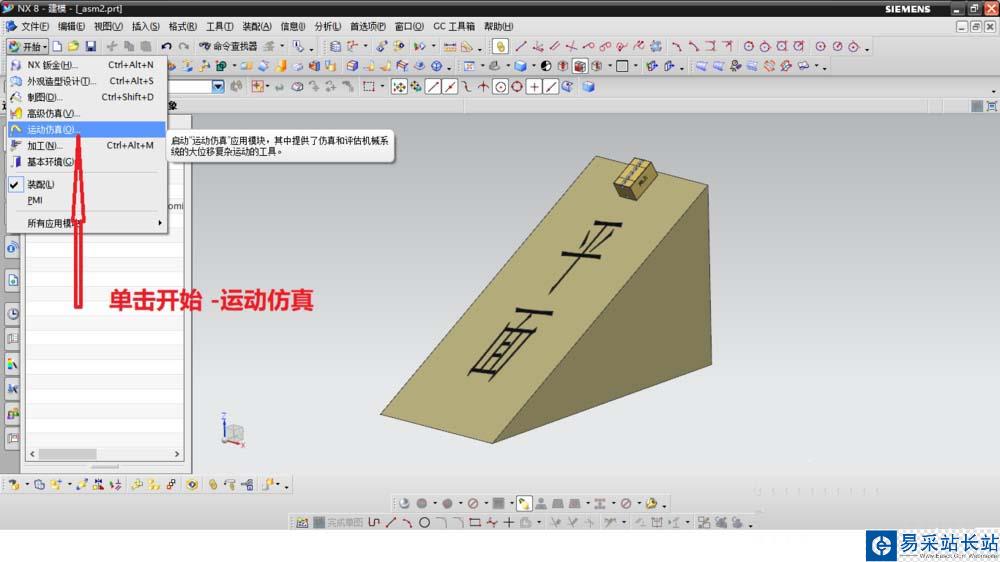Click the New file icon
Viewport: 1000px width, 562px height.
57,46
